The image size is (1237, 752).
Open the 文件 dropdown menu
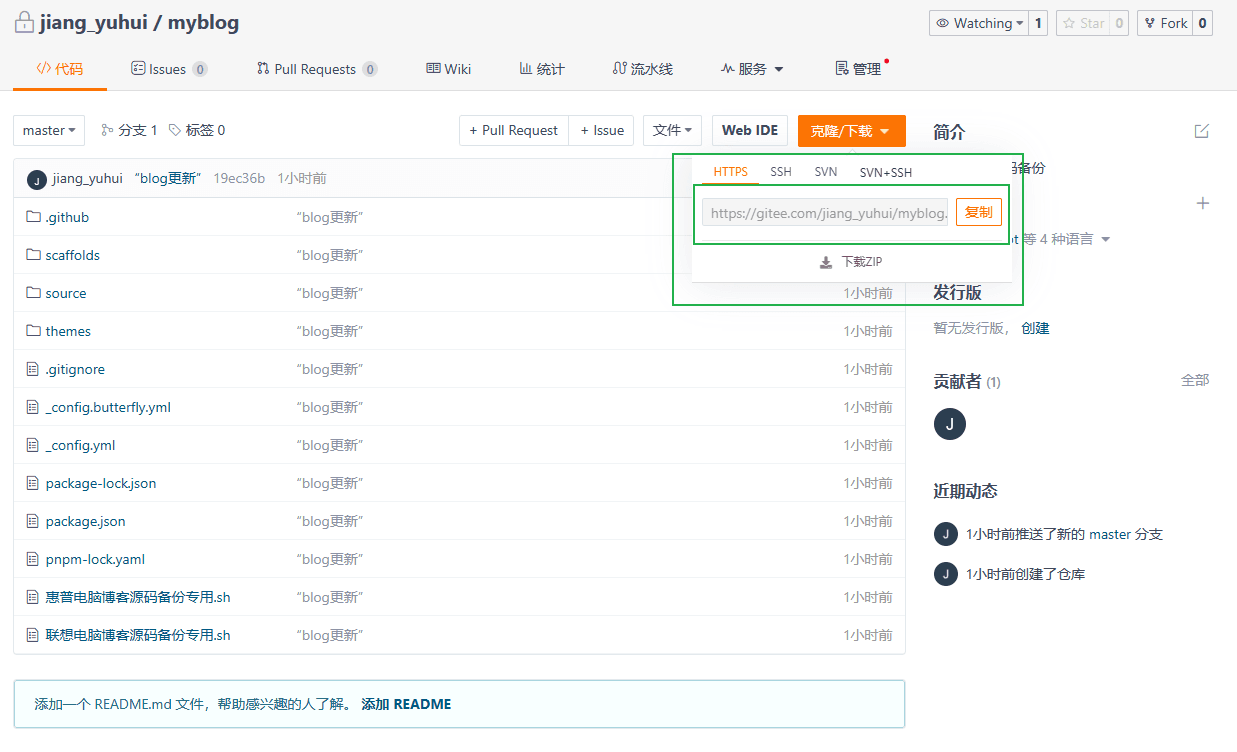coord(672,130)
